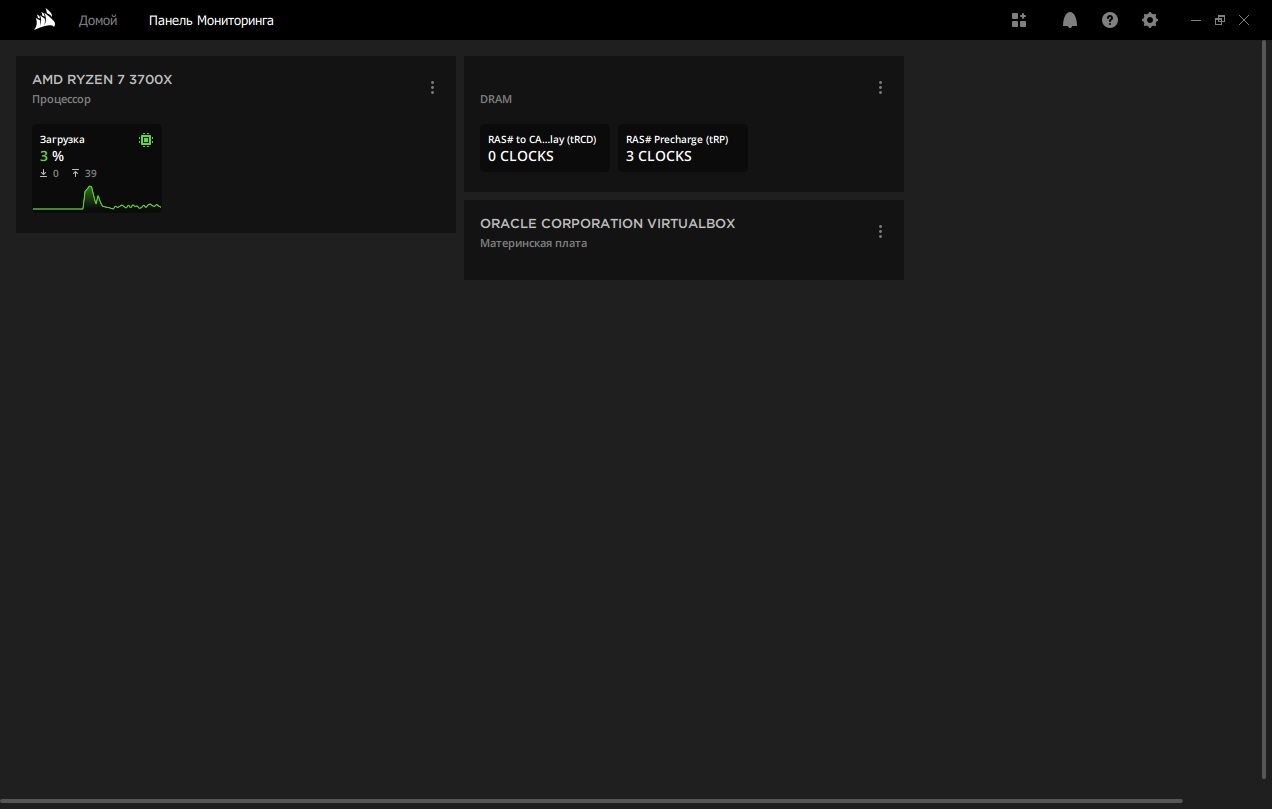Select the Загрузка CPU load tile
This screenshot has width=1272, height=809.
(97, 168)
